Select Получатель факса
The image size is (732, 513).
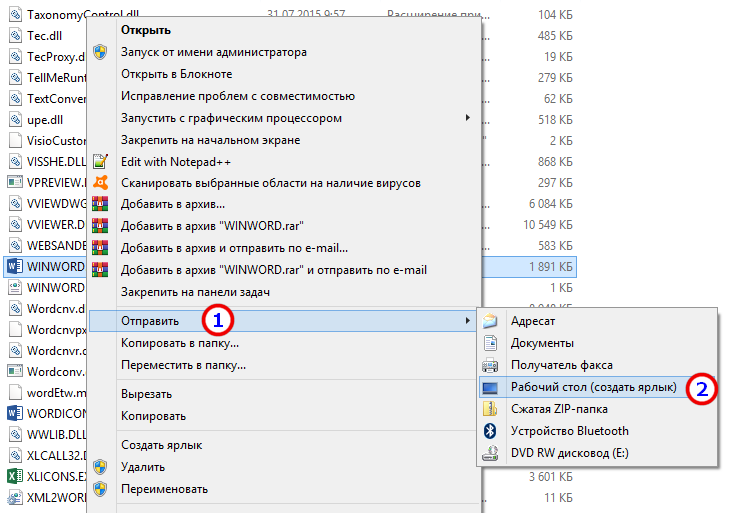coord(562,365)
